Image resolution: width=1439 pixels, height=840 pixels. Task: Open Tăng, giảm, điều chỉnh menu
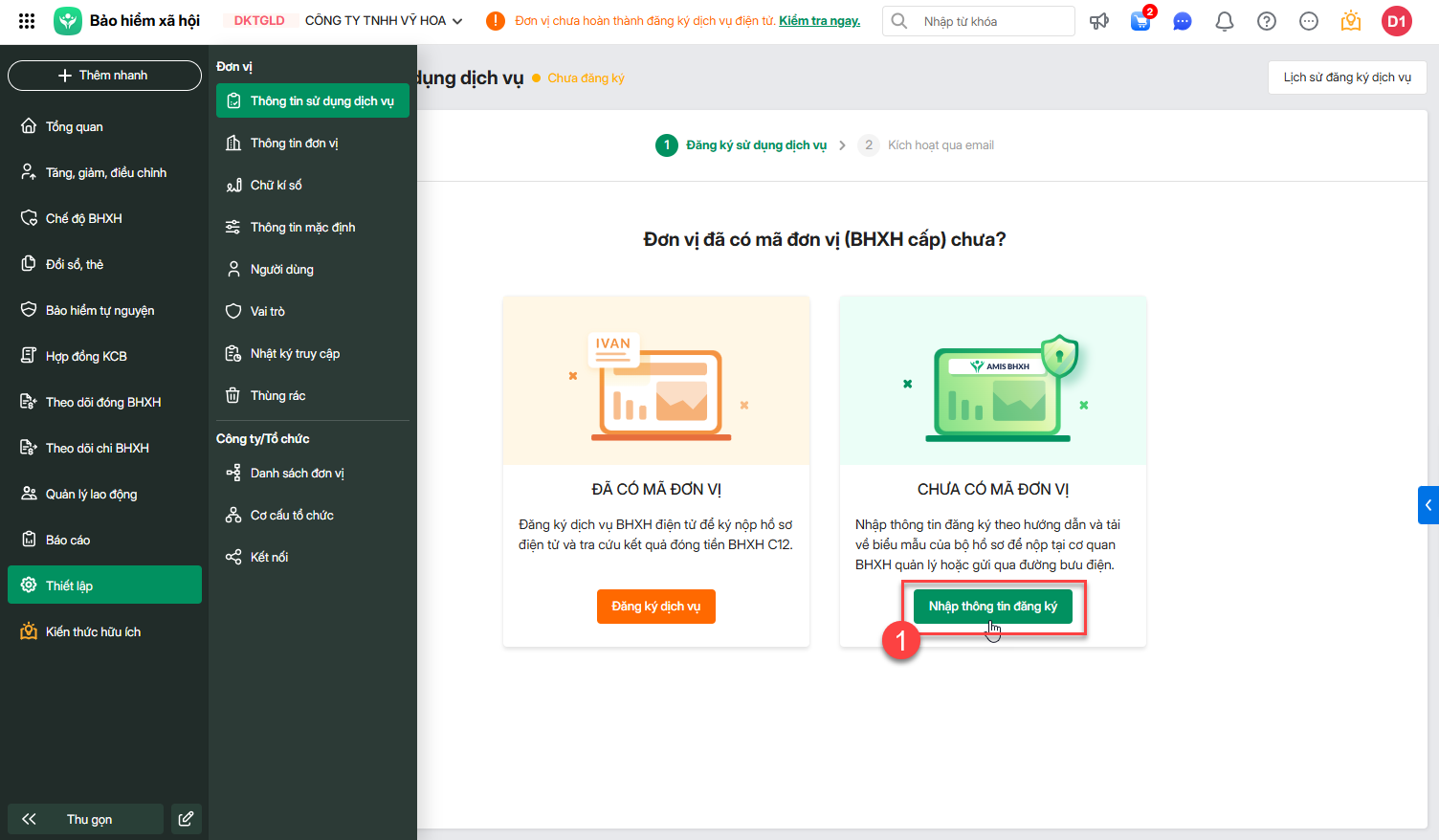(x=104, y=172)
